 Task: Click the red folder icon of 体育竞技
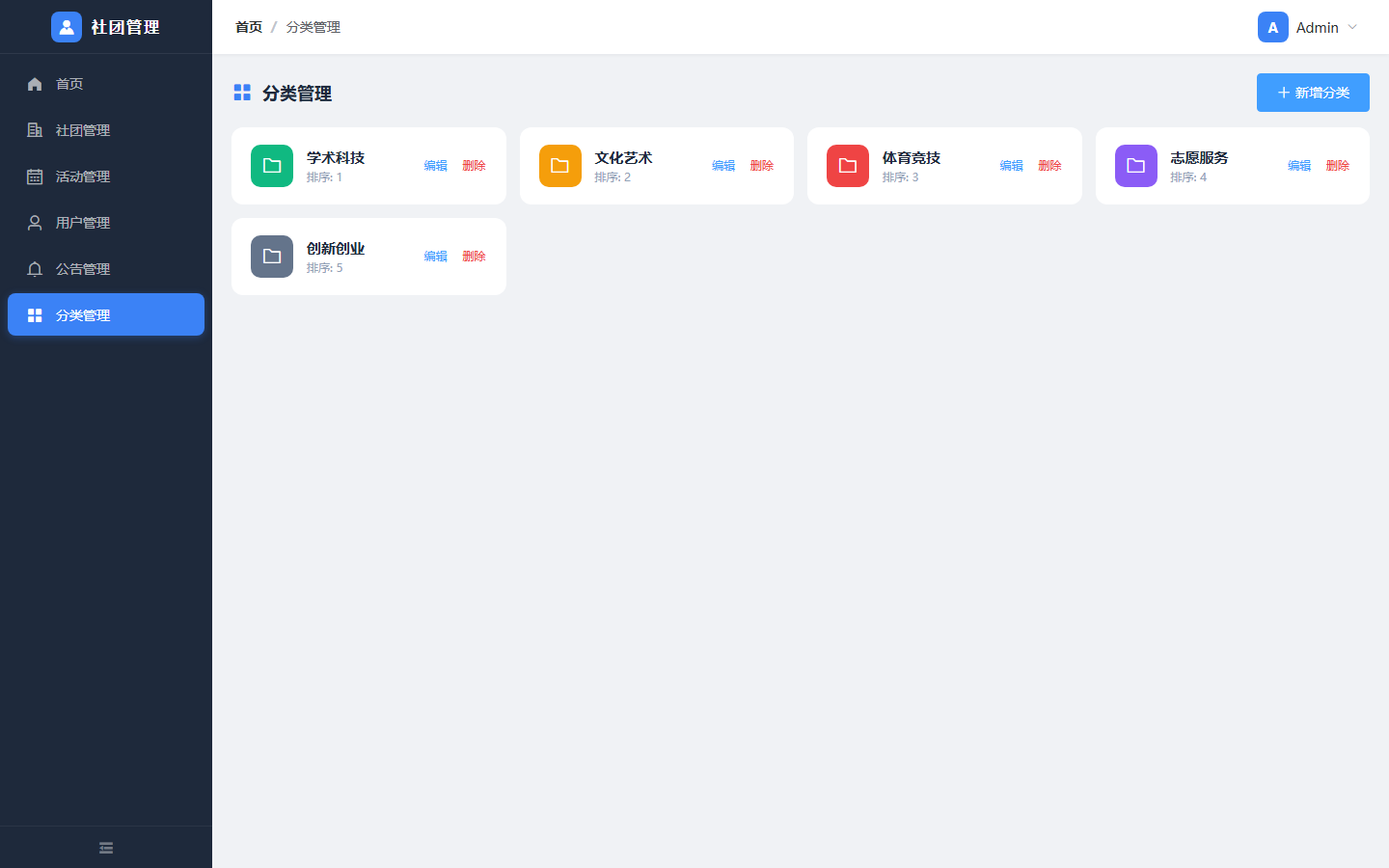pos(848,166)
